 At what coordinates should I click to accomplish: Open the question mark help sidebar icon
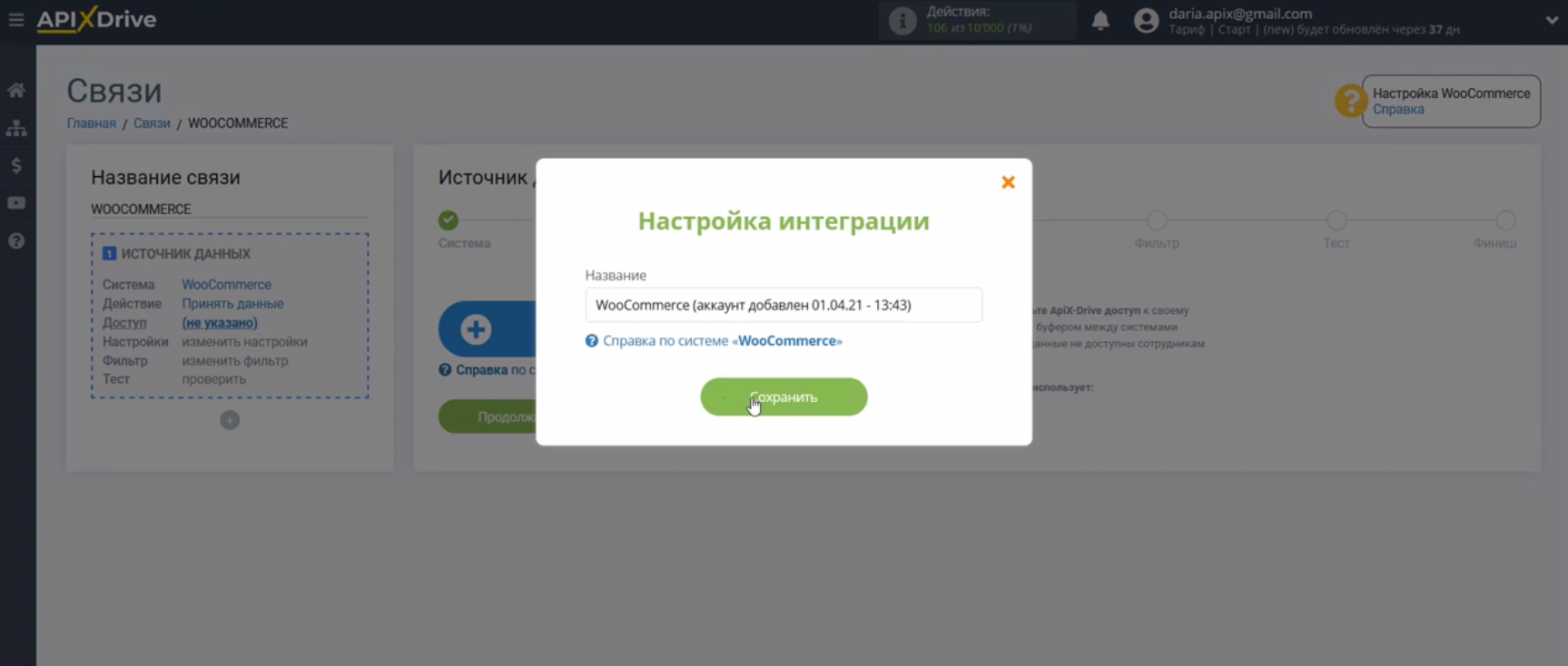click(16, 240)
